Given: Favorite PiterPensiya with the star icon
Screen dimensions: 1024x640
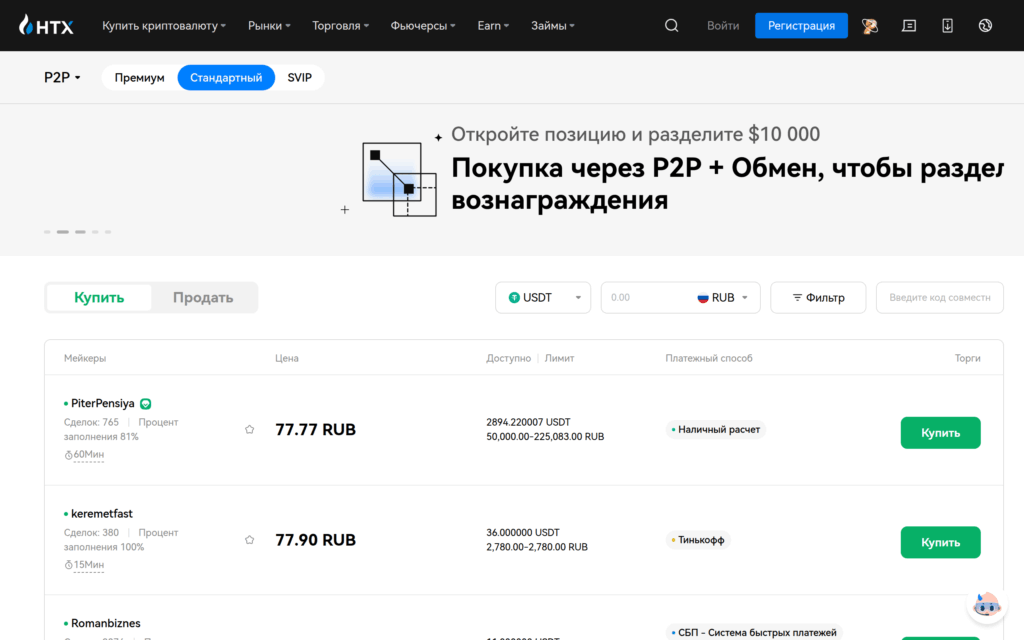Looking at the screenshot, I should point(249,429).
